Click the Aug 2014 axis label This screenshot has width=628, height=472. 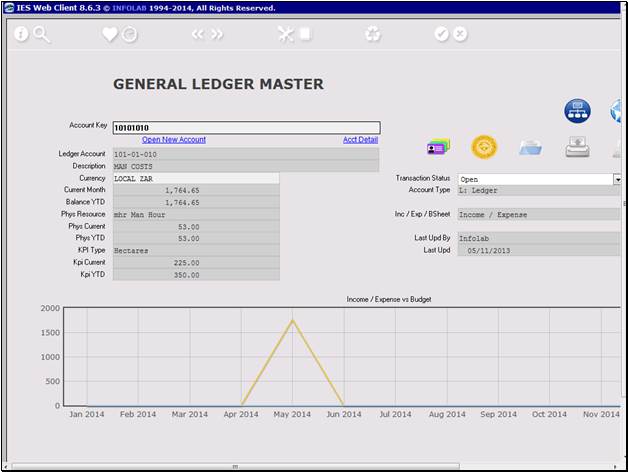[447, 414]
